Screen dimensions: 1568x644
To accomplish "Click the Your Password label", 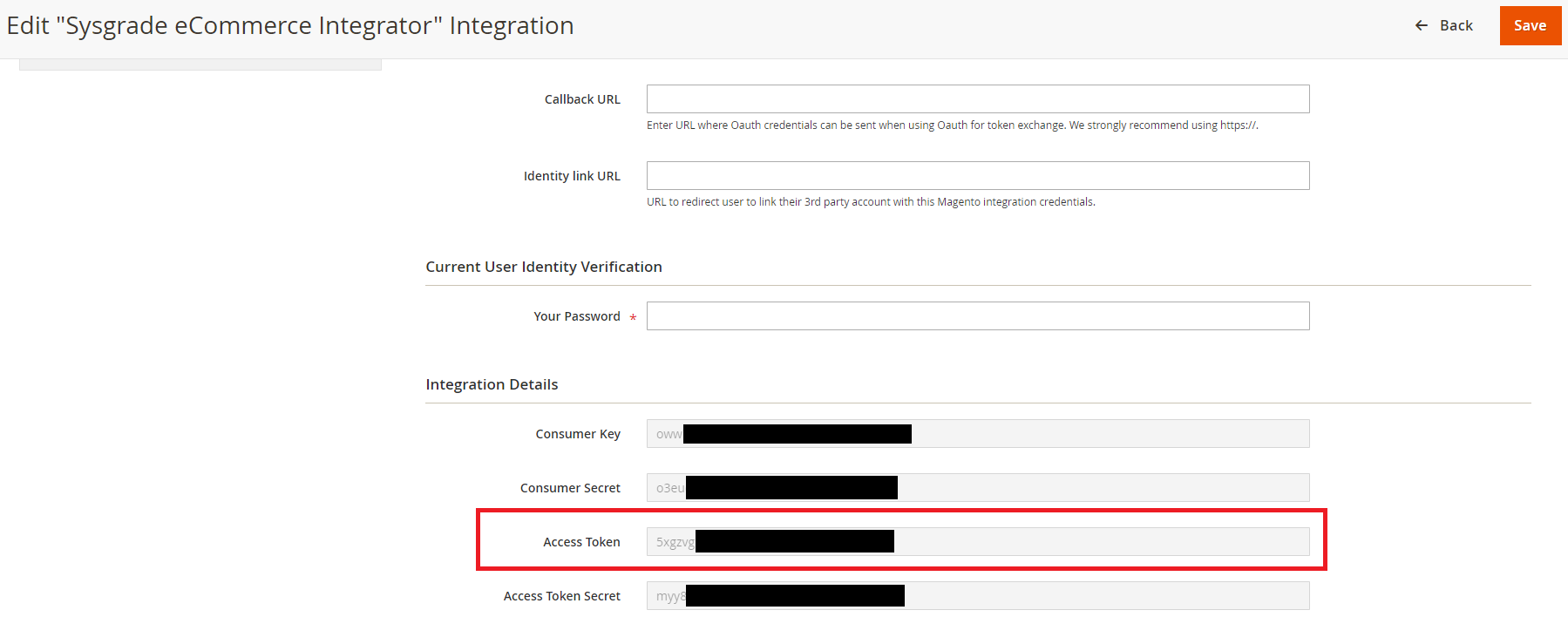I will pyautogui.click(x=577, y=316).
